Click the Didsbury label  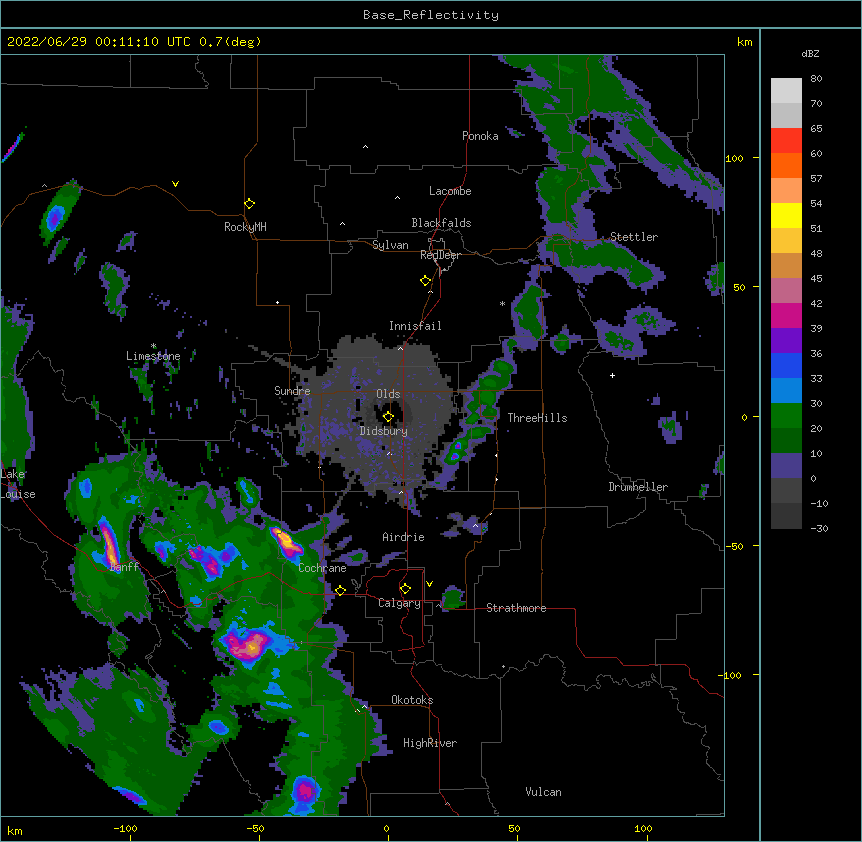[x=384, y=431]
